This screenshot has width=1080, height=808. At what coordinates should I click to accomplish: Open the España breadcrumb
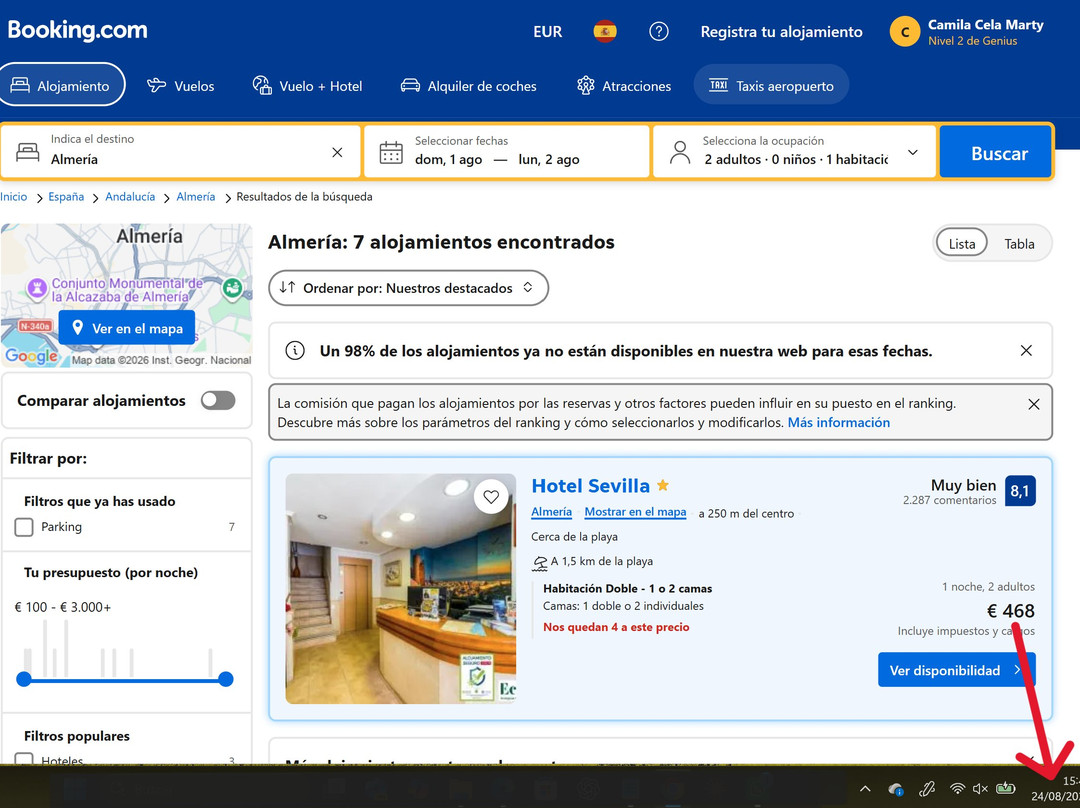click(66, 197)
